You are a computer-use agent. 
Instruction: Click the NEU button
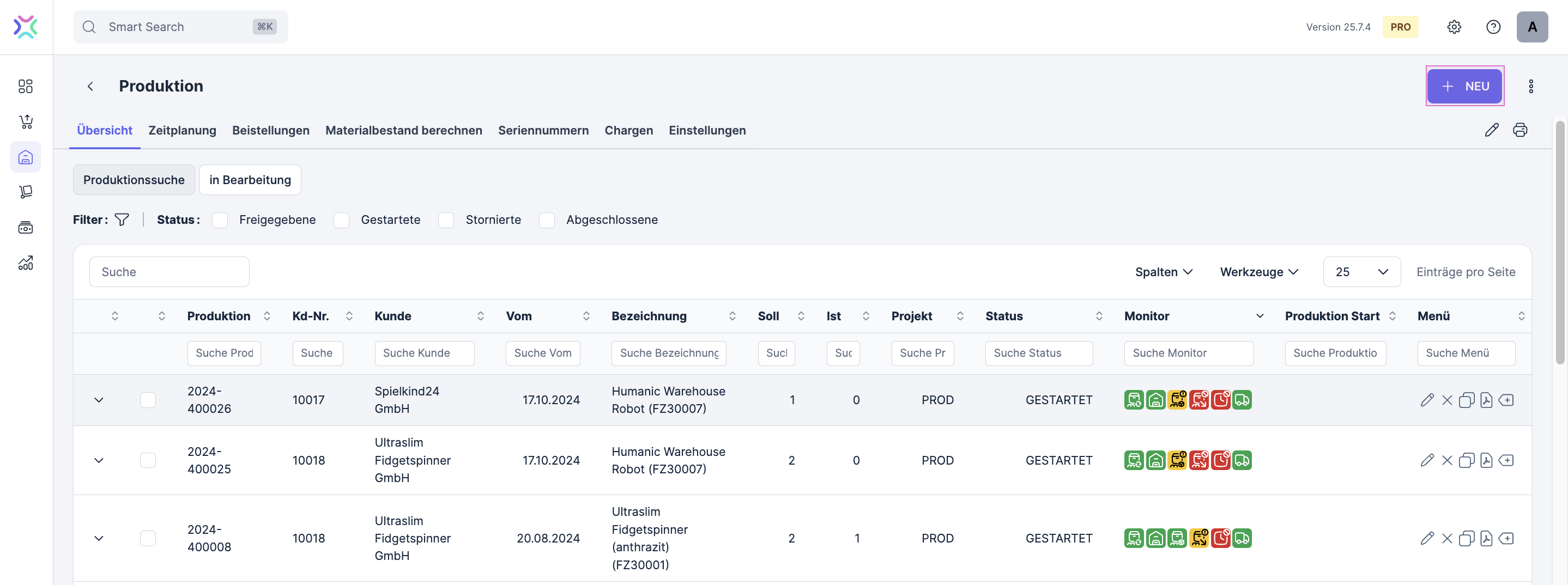(1464, 87)
